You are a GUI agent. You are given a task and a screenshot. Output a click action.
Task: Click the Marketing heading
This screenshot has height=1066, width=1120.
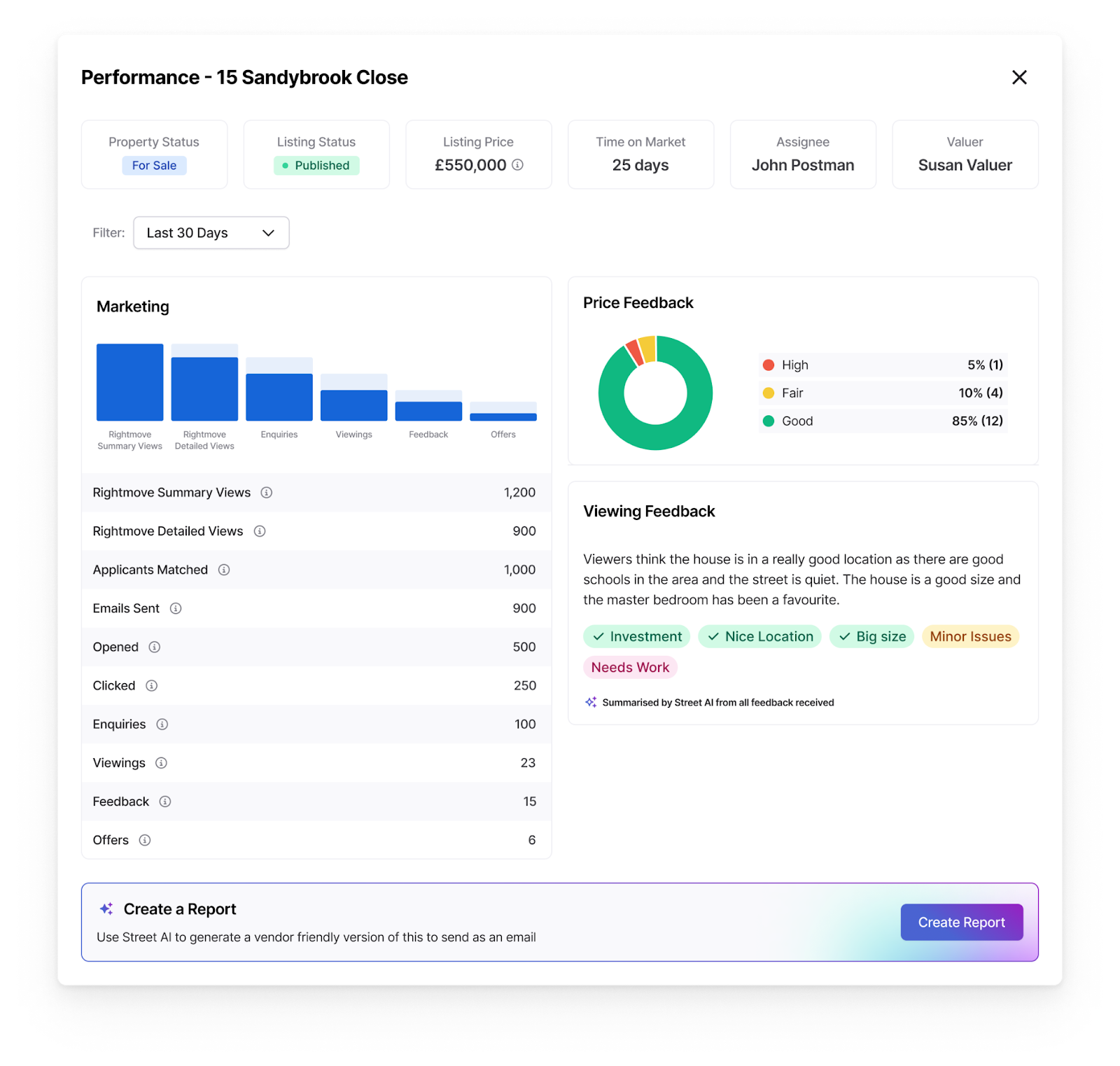133,307
